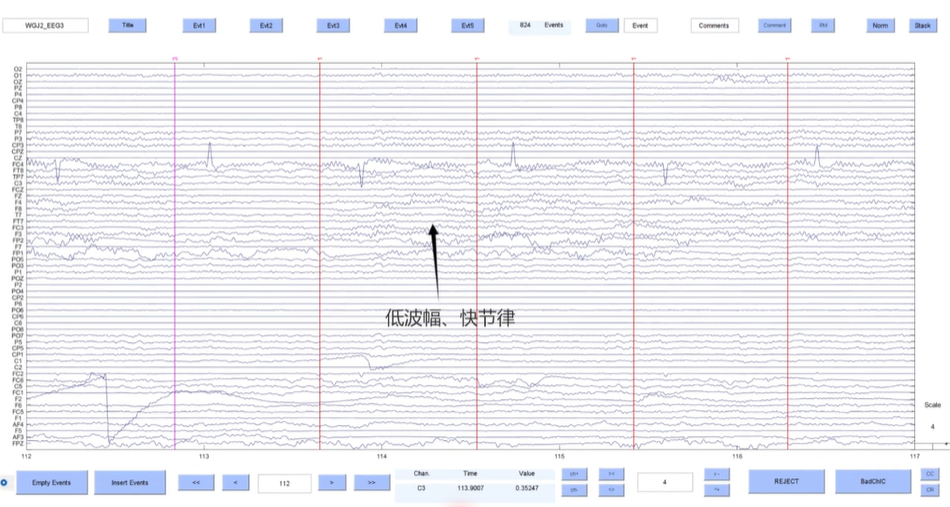
Task: Step back with the single < button
Action: pyautogui.click(x=235, y=483)
